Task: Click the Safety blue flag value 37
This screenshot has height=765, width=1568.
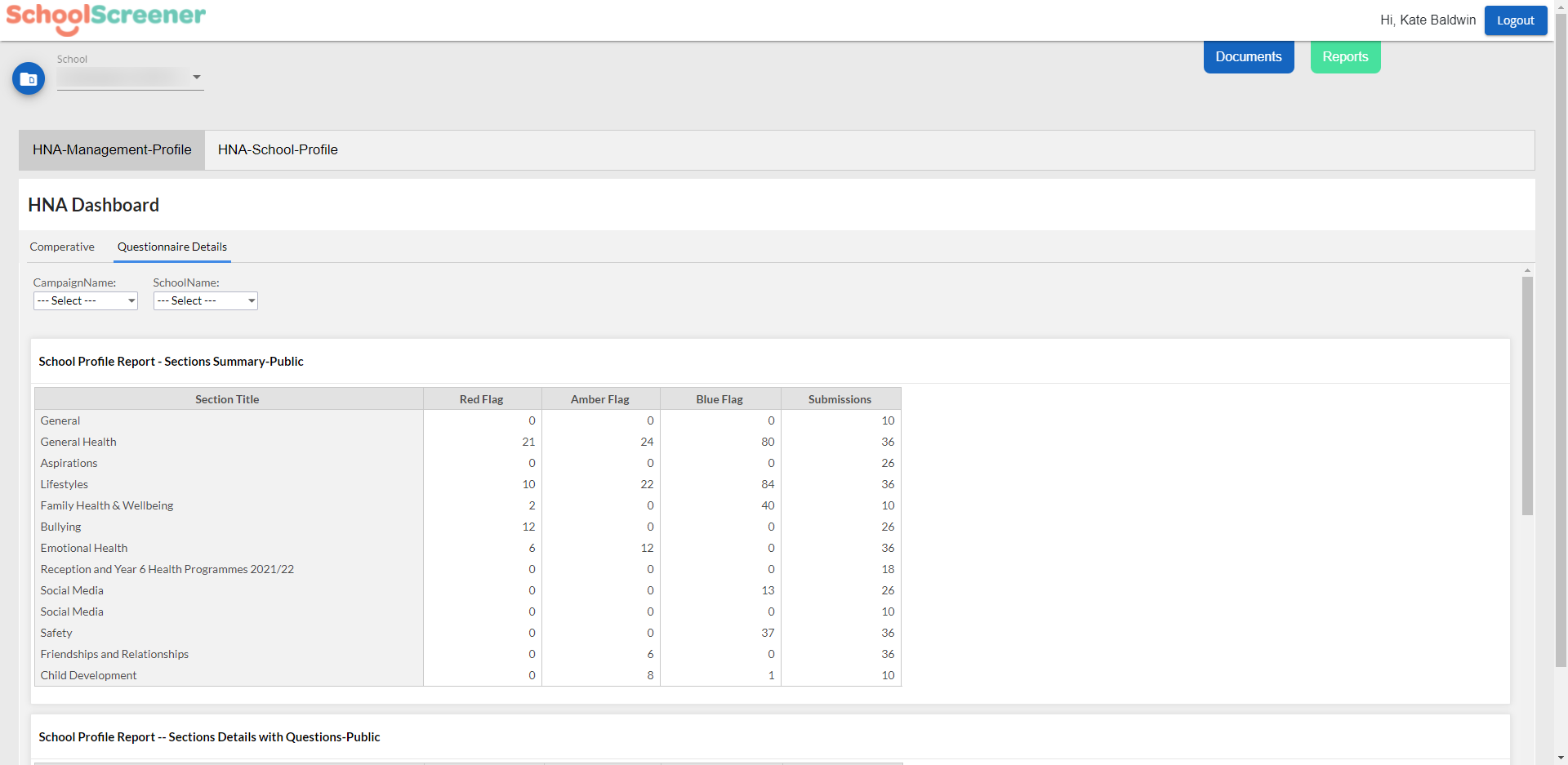Action: [766, 633]
